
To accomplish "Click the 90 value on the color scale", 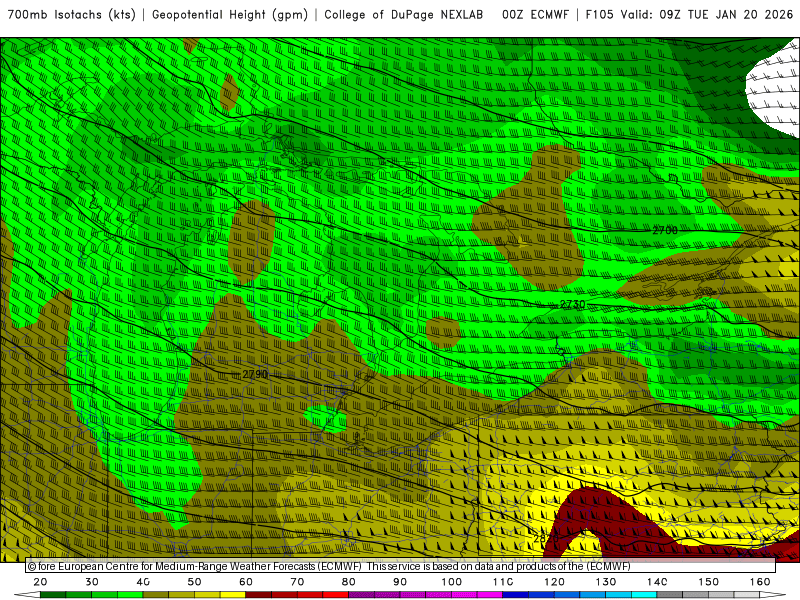I will (400, 582).
